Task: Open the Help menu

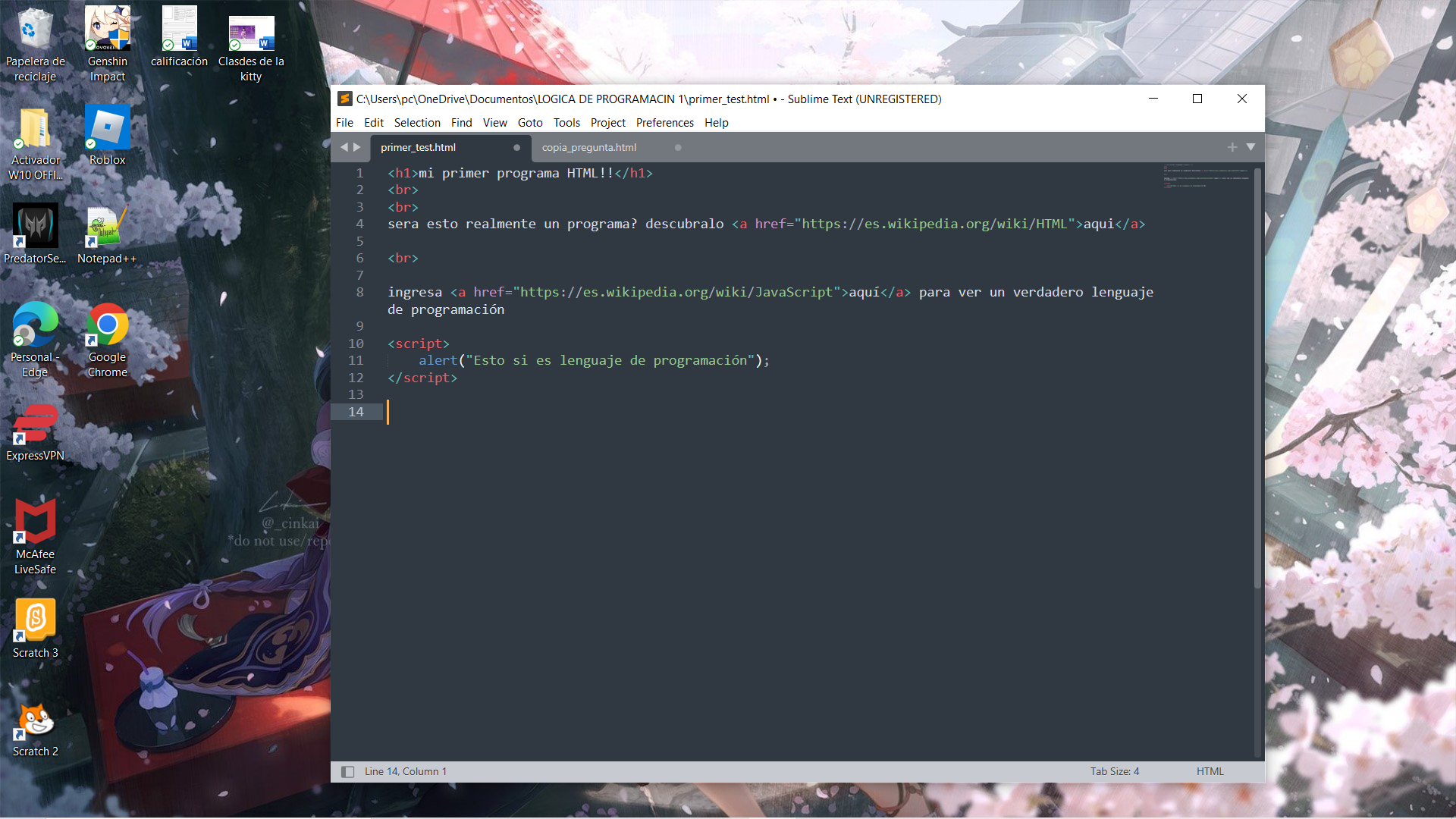Action: 716,123
